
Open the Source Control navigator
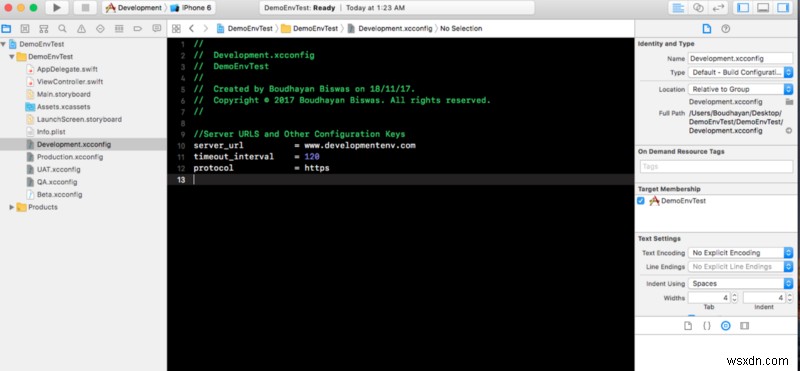[x=25, y=29]
